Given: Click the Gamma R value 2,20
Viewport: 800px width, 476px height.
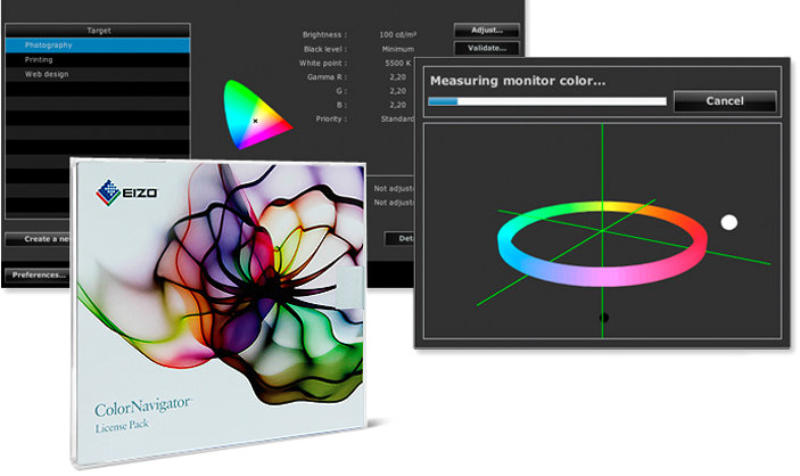Looking at the screenshot, I should [397, 77].
